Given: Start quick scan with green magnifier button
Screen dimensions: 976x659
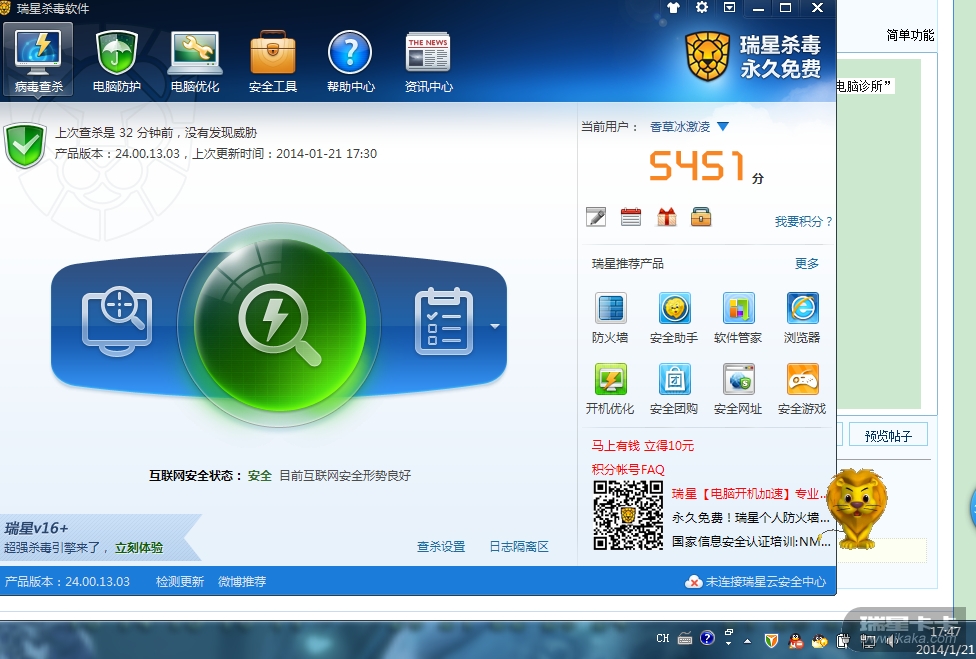Looking at the screenshot, I should pyautogui.click(x=279, y=325).
